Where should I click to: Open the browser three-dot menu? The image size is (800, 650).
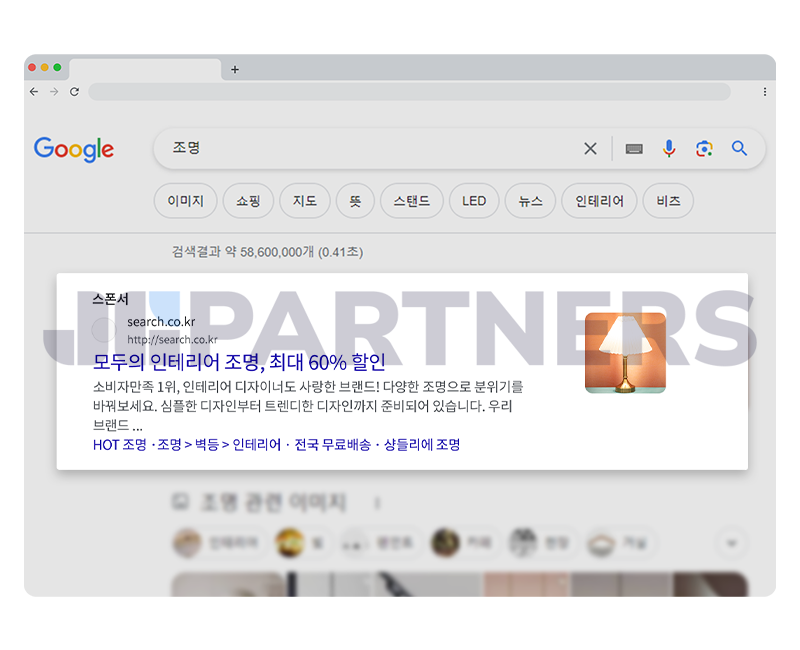(x=765, y=92)
